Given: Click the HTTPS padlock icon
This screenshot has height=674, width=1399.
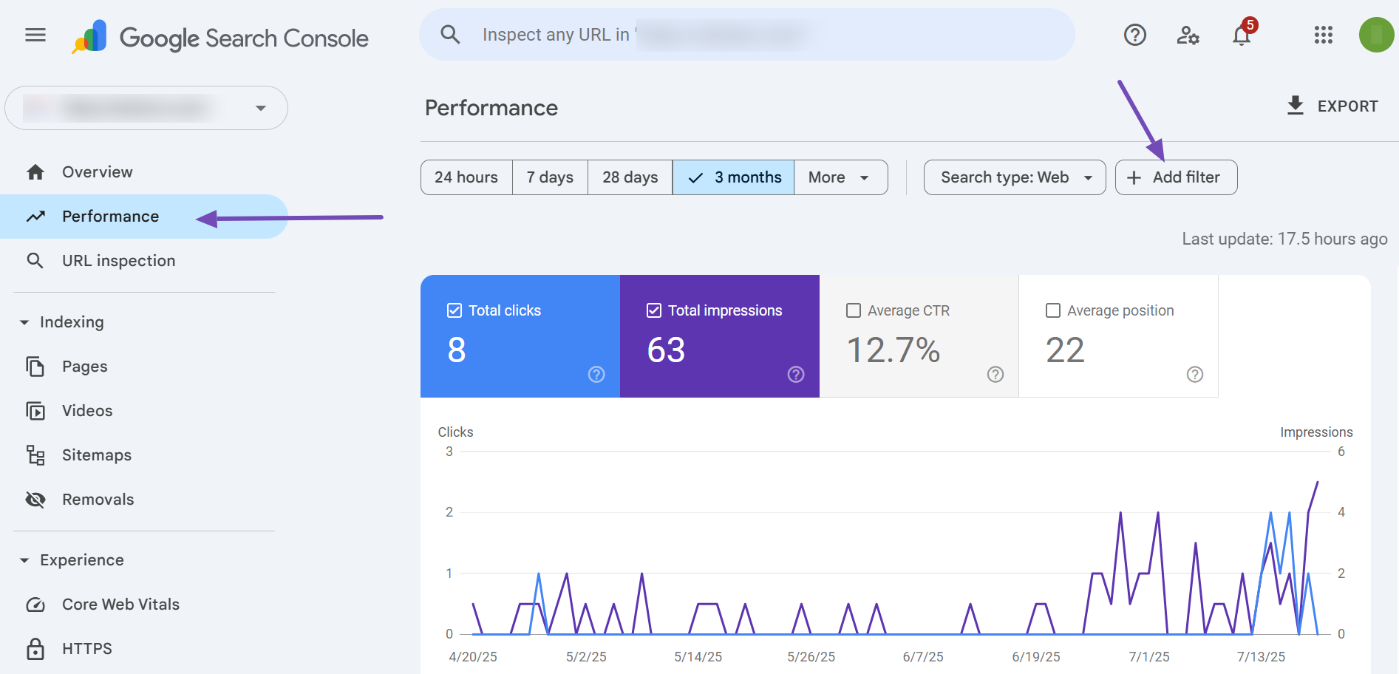Looking at the screenshot, I should click(36, 649).
